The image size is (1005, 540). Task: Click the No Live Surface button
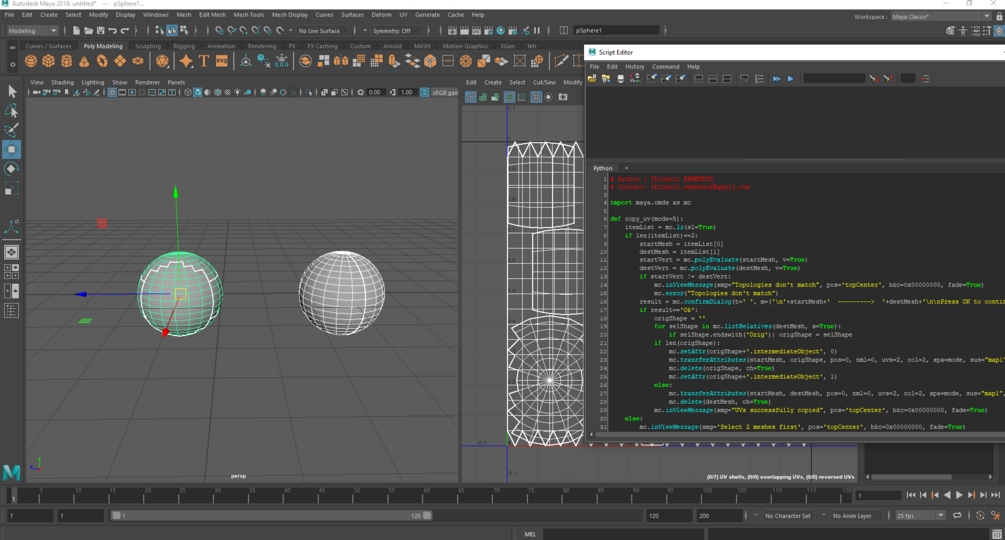(x=319, y=31)
